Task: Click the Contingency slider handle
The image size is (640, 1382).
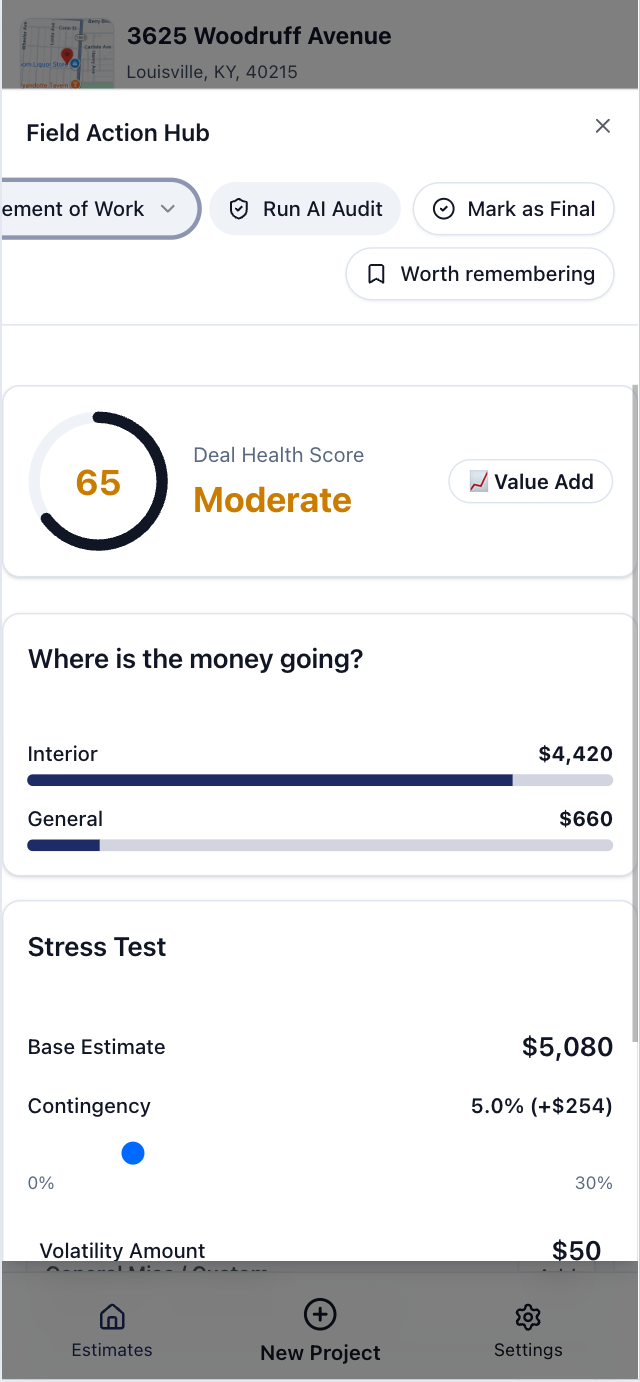Action: point(133,1153)
